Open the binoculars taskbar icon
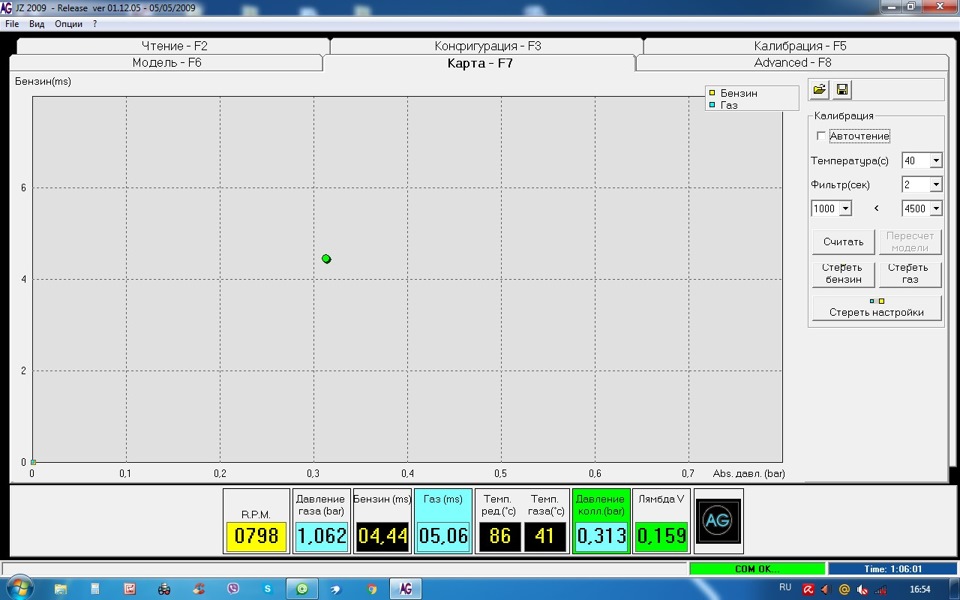Screen dimensions: 960x600 164,590
